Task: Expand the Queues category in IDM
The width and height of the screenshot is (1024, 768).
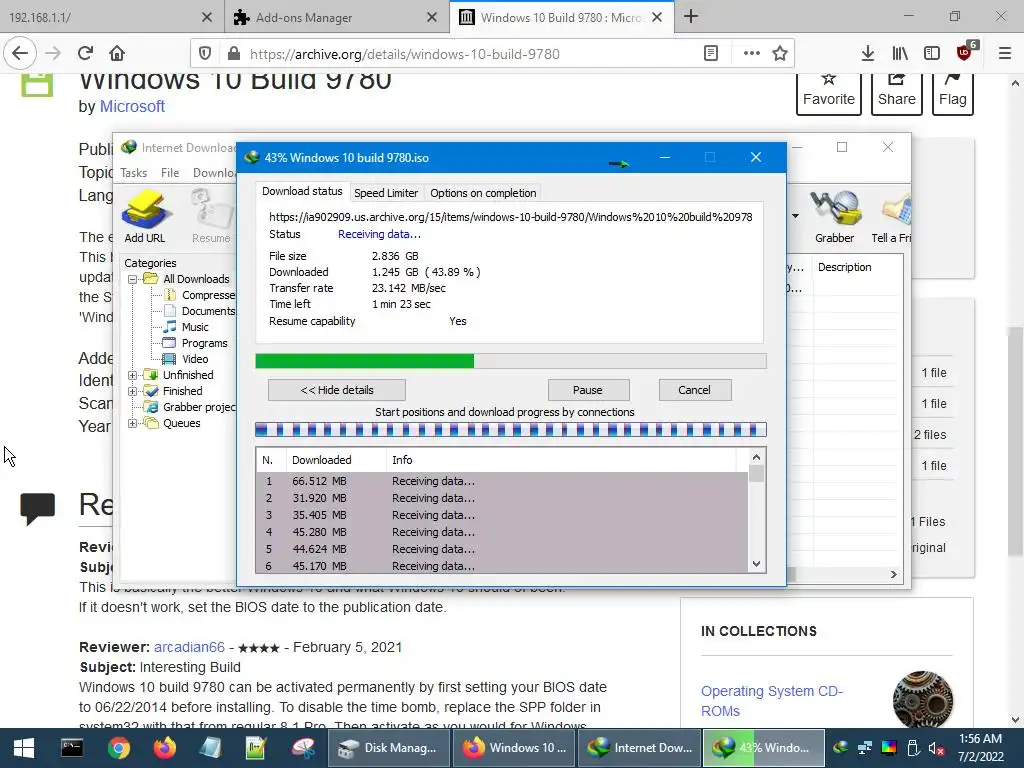Action: click(x=133, y=423)
